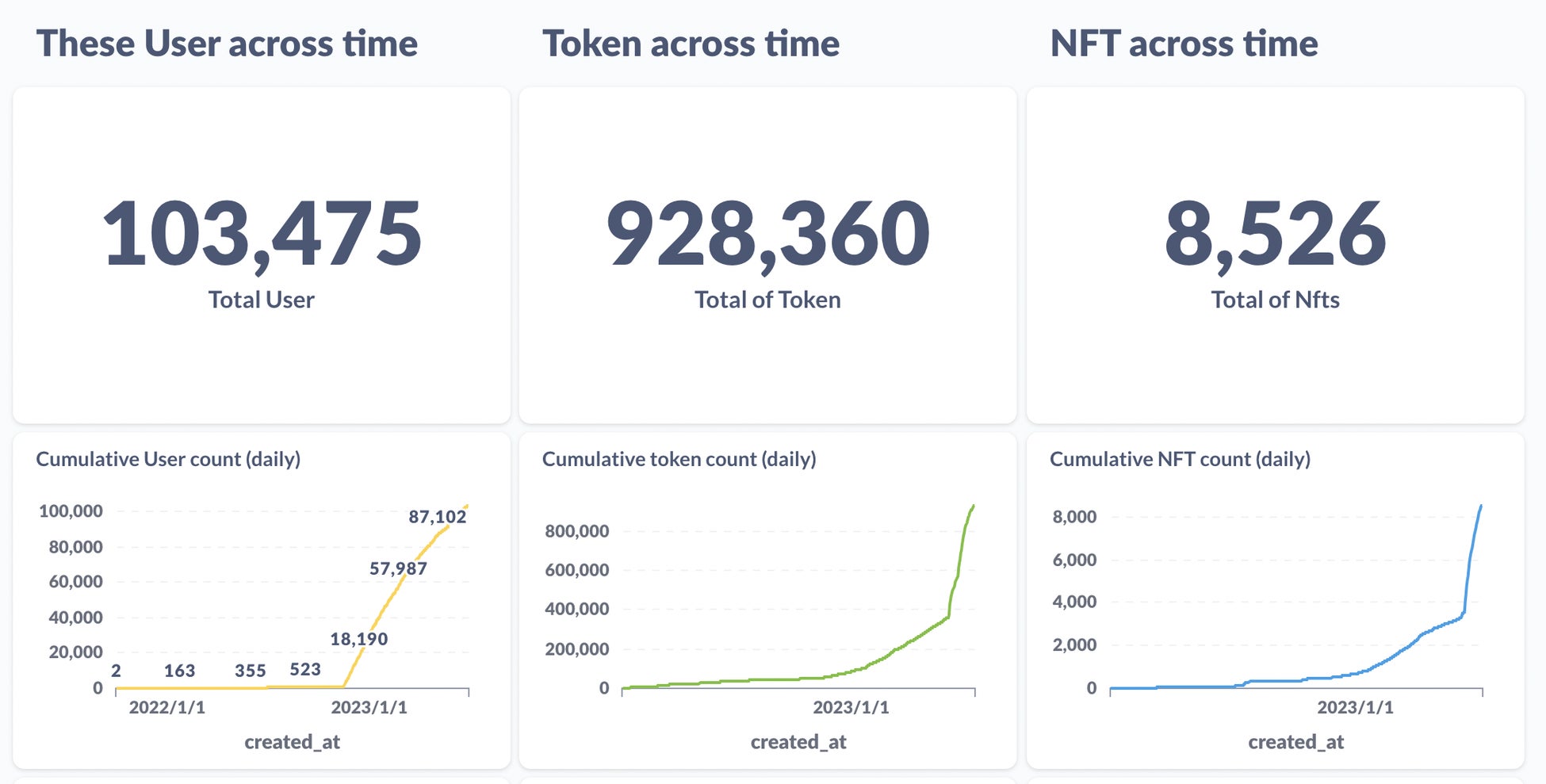Select the 57,987 data point label

398,568
